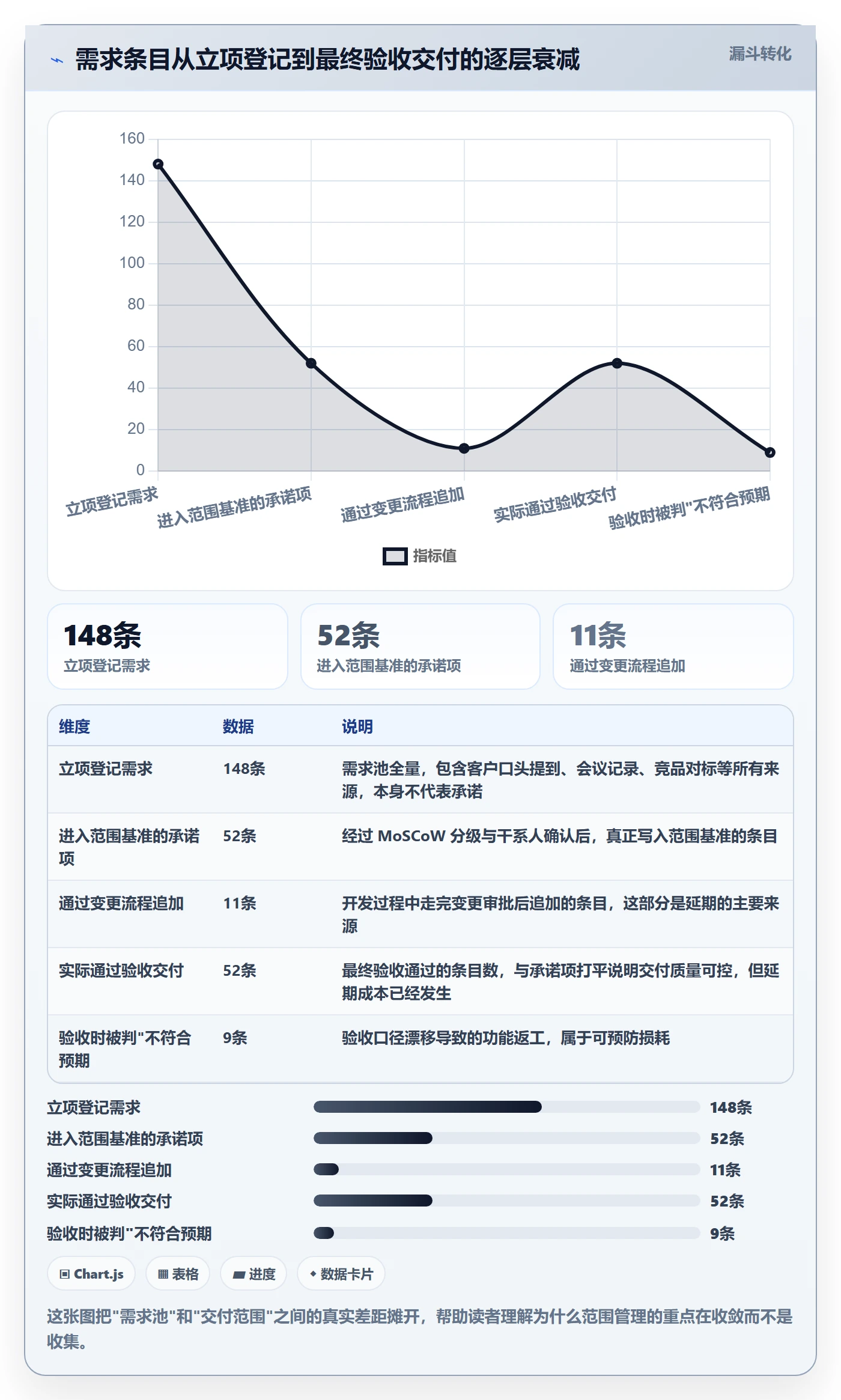Click the 漏斗转化 badge in header
Screen dimensions: 841x1400
point(760,54)
